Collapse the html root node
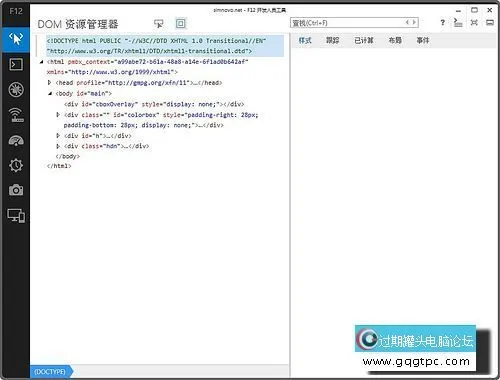 (41, 62)
